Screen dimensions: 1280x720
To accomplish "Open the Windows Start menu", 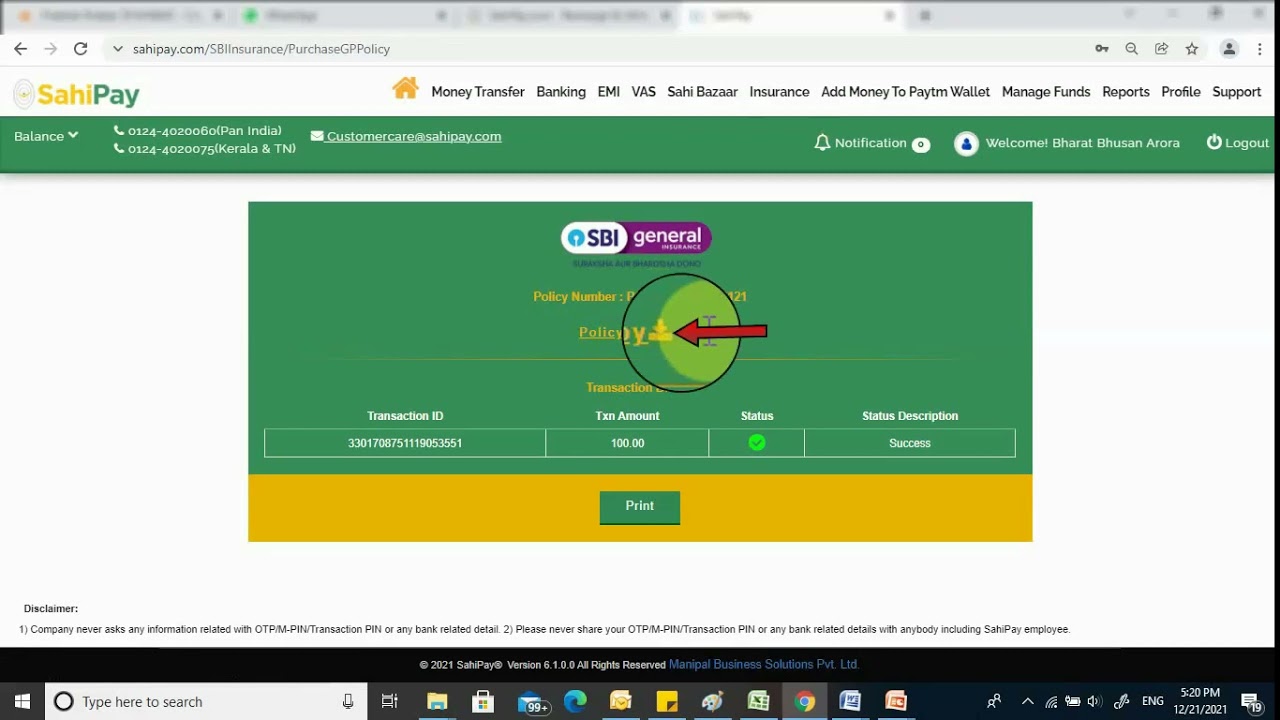I will pyautogui.click(x=22, y=701).
